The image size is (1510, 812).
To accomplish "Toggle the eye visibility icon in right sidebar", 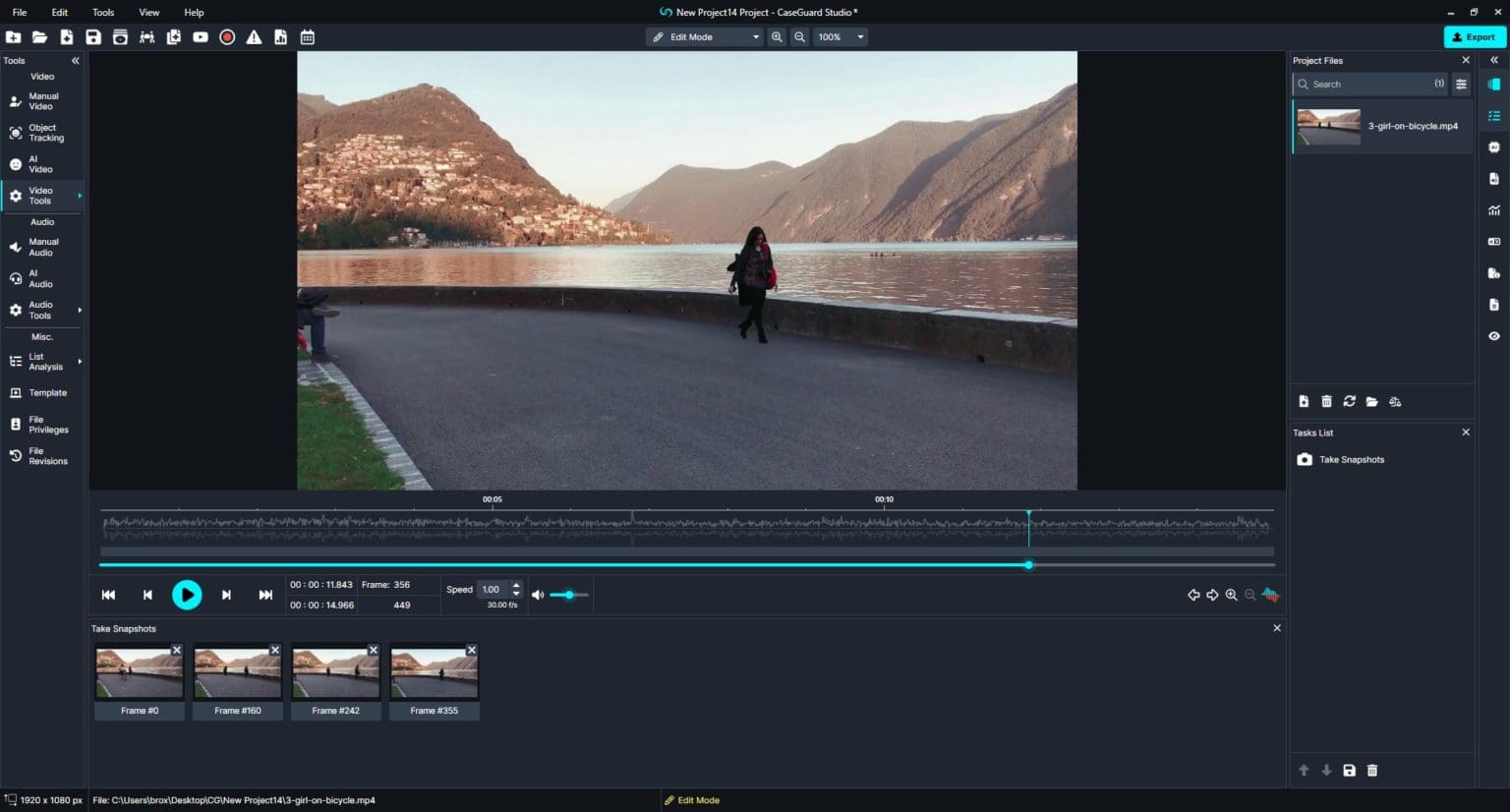I will [x=1494, y=335].
